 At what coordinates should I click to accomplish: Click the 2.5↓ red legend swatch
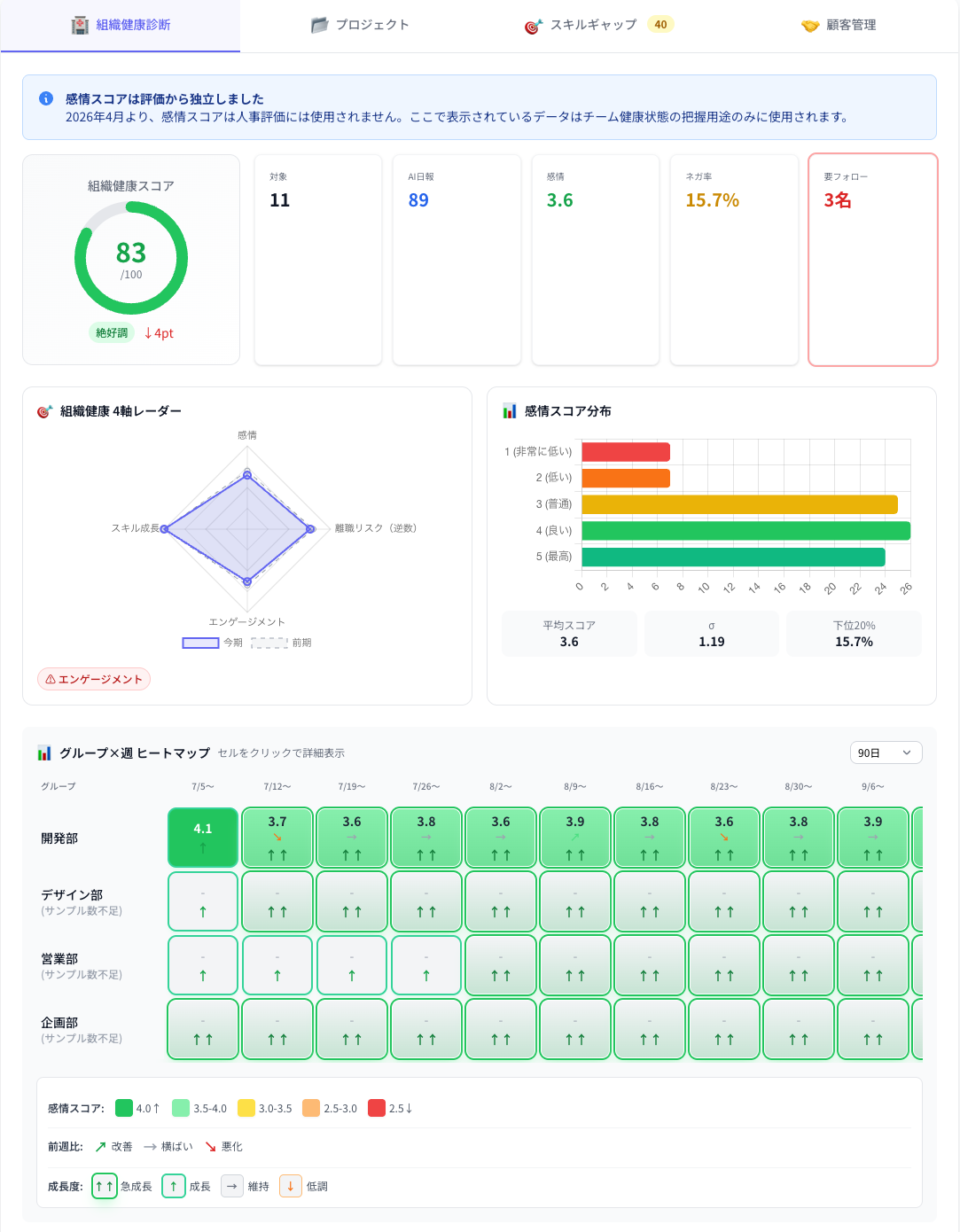(377, 1108)
